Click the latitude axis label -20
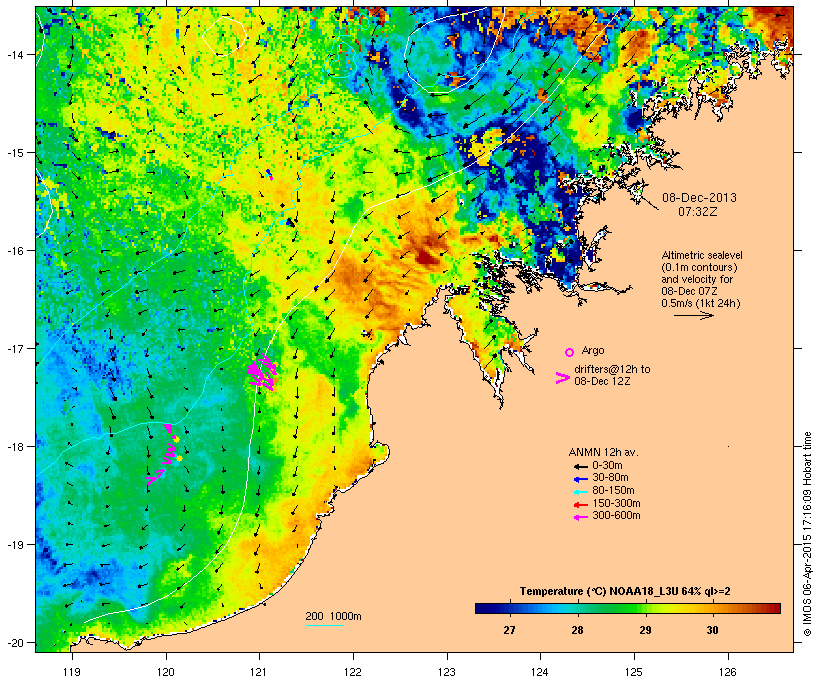This screenshot has width=820, height=680. click(x=14, y=643)
